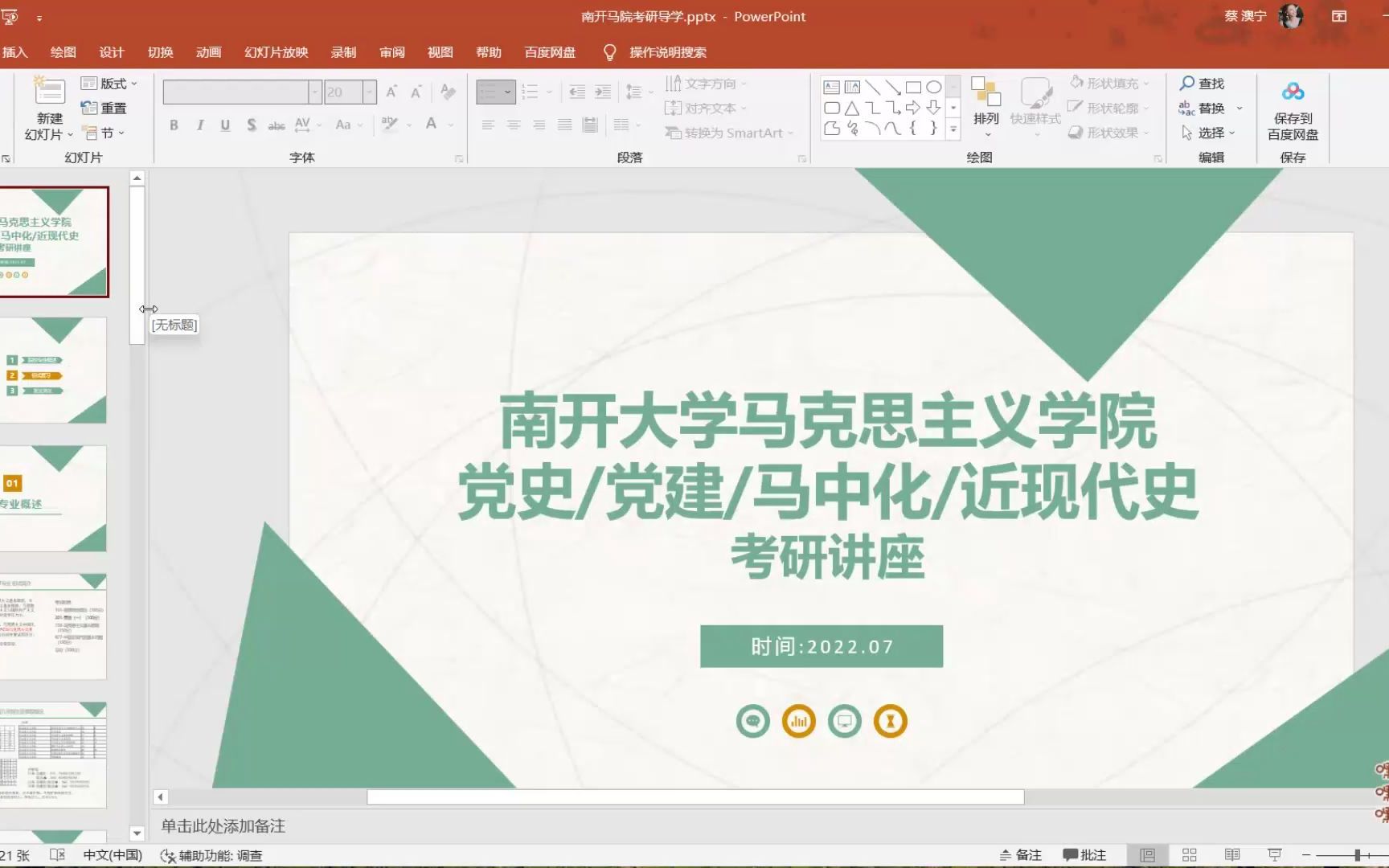Image resolution: width=1389 pixels, height=868 pixels.
Task: Toggle Underline formatting
Action: tap(225, 125)
